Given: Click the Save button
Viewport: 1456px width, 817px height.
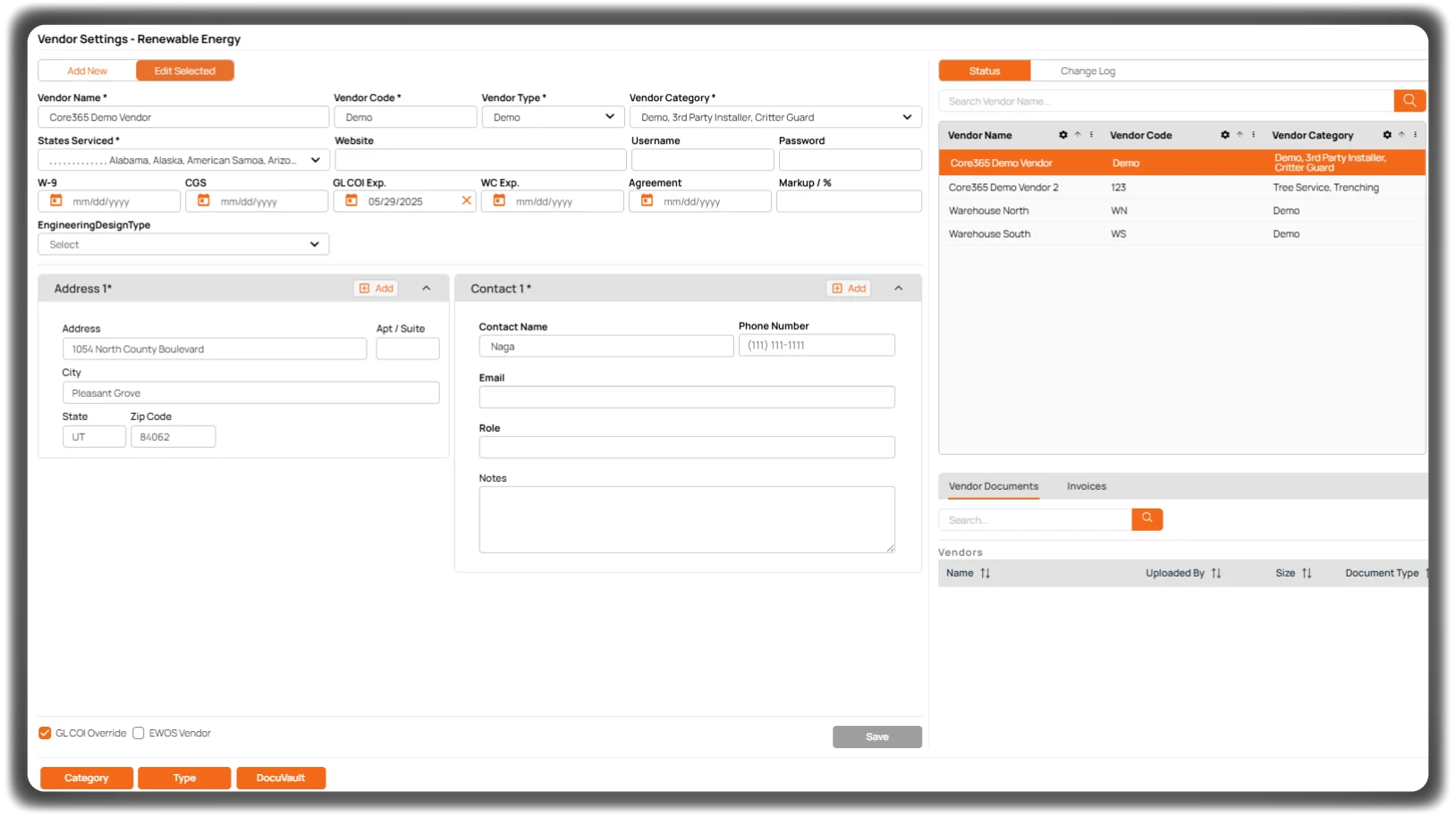Looking at the screenshot, I should point(877,737).
